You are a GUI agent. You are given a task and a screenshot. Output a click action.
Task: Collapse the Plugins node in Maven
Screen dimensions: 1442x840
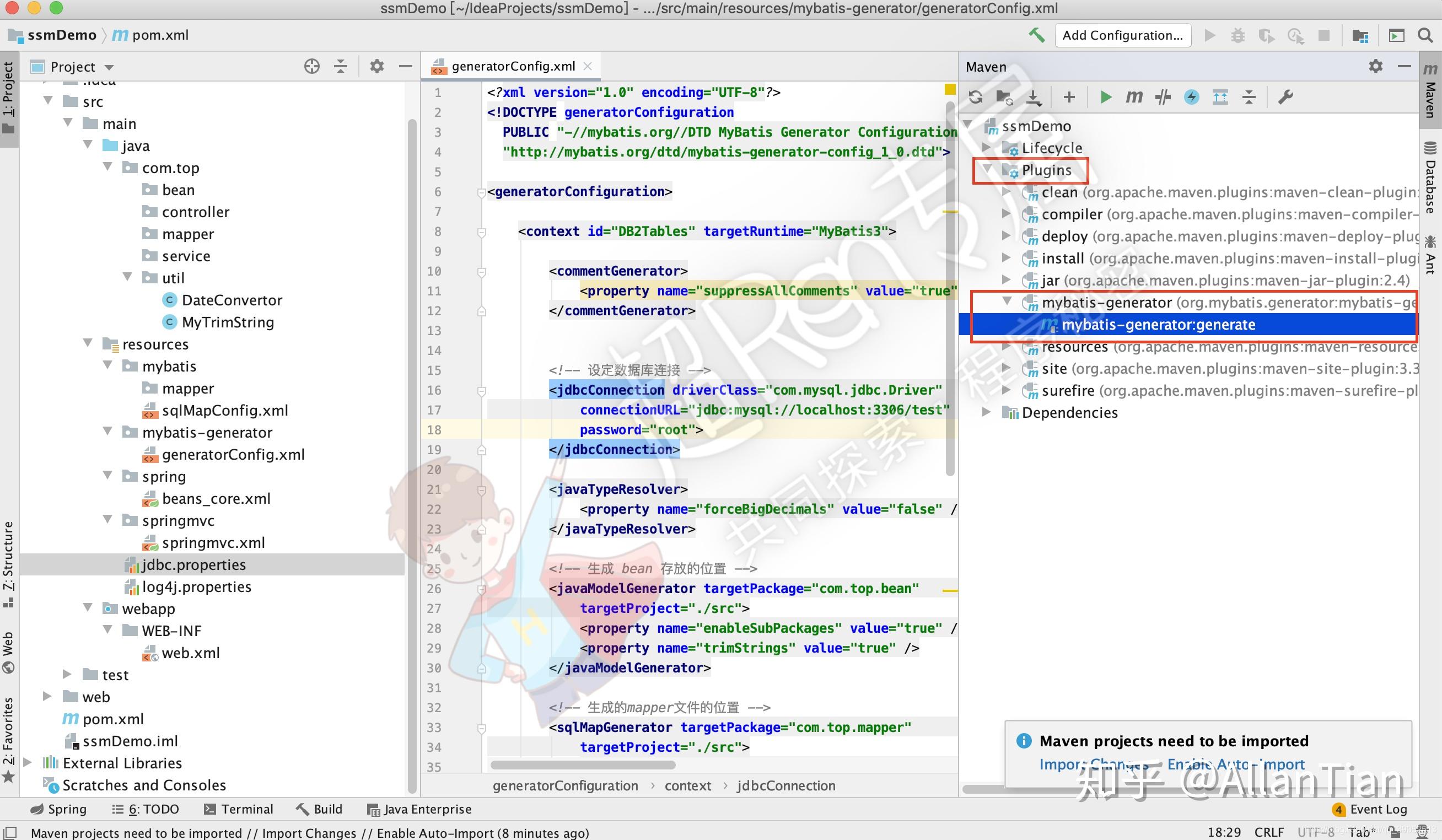point(987,169)
